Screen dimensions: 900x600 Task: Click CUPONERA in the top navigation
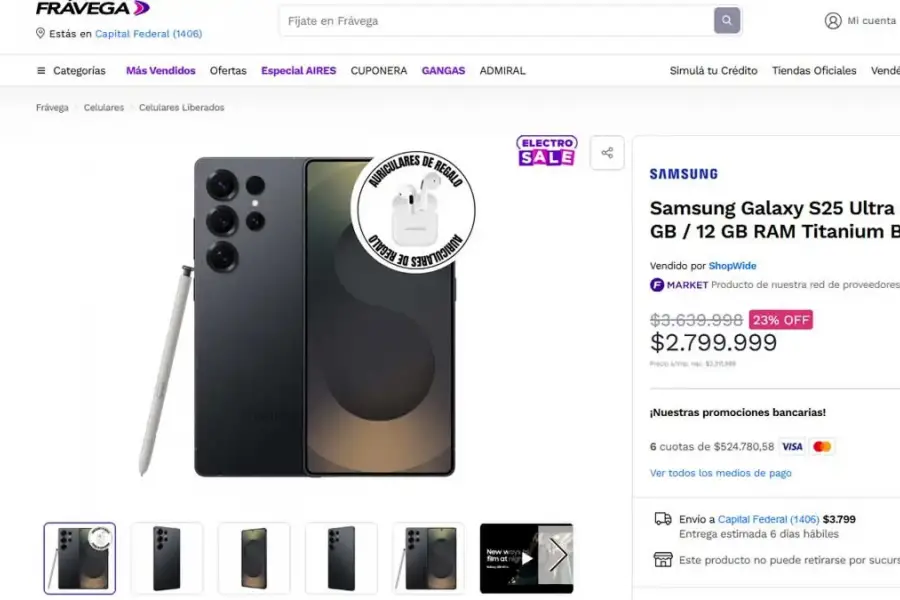(x=378, y=71)
